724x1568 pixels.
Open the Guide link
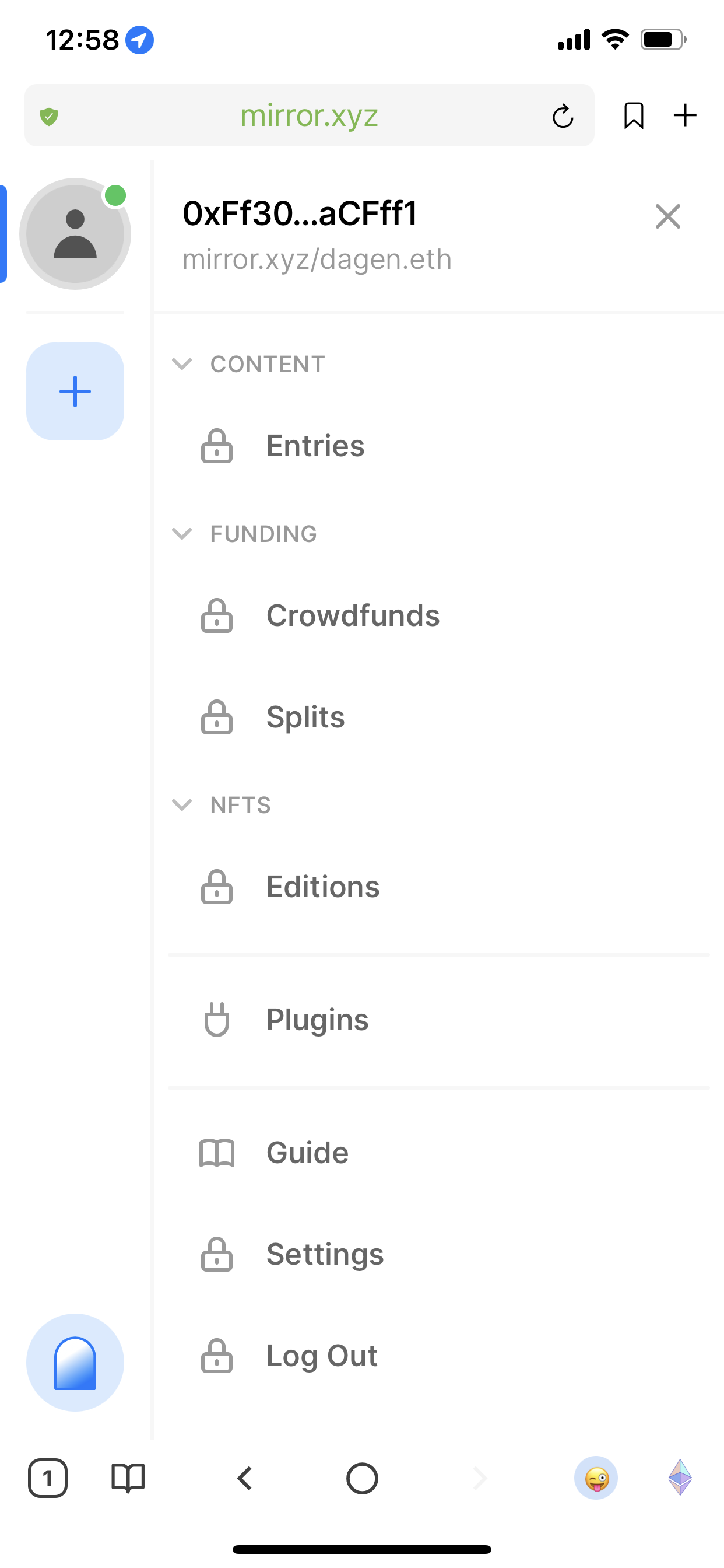[x=307, y=1153]
